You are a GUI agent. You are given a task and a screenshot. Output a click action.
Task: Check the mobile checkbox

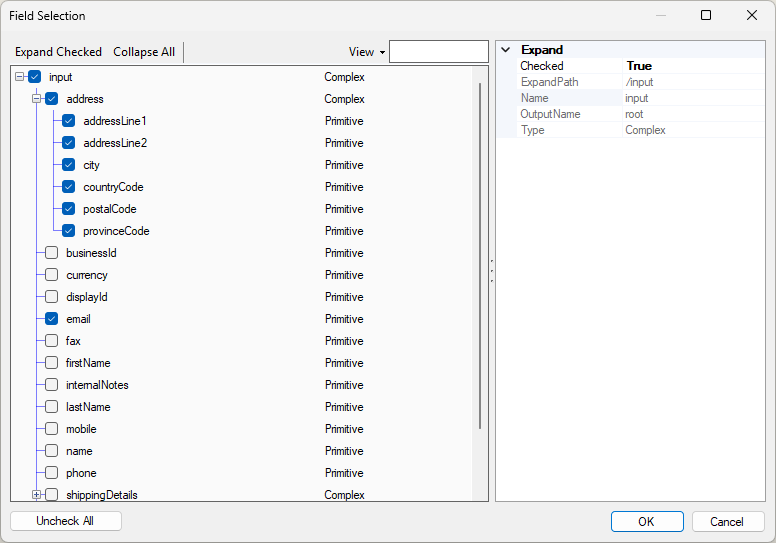click(x=51, y=429)
